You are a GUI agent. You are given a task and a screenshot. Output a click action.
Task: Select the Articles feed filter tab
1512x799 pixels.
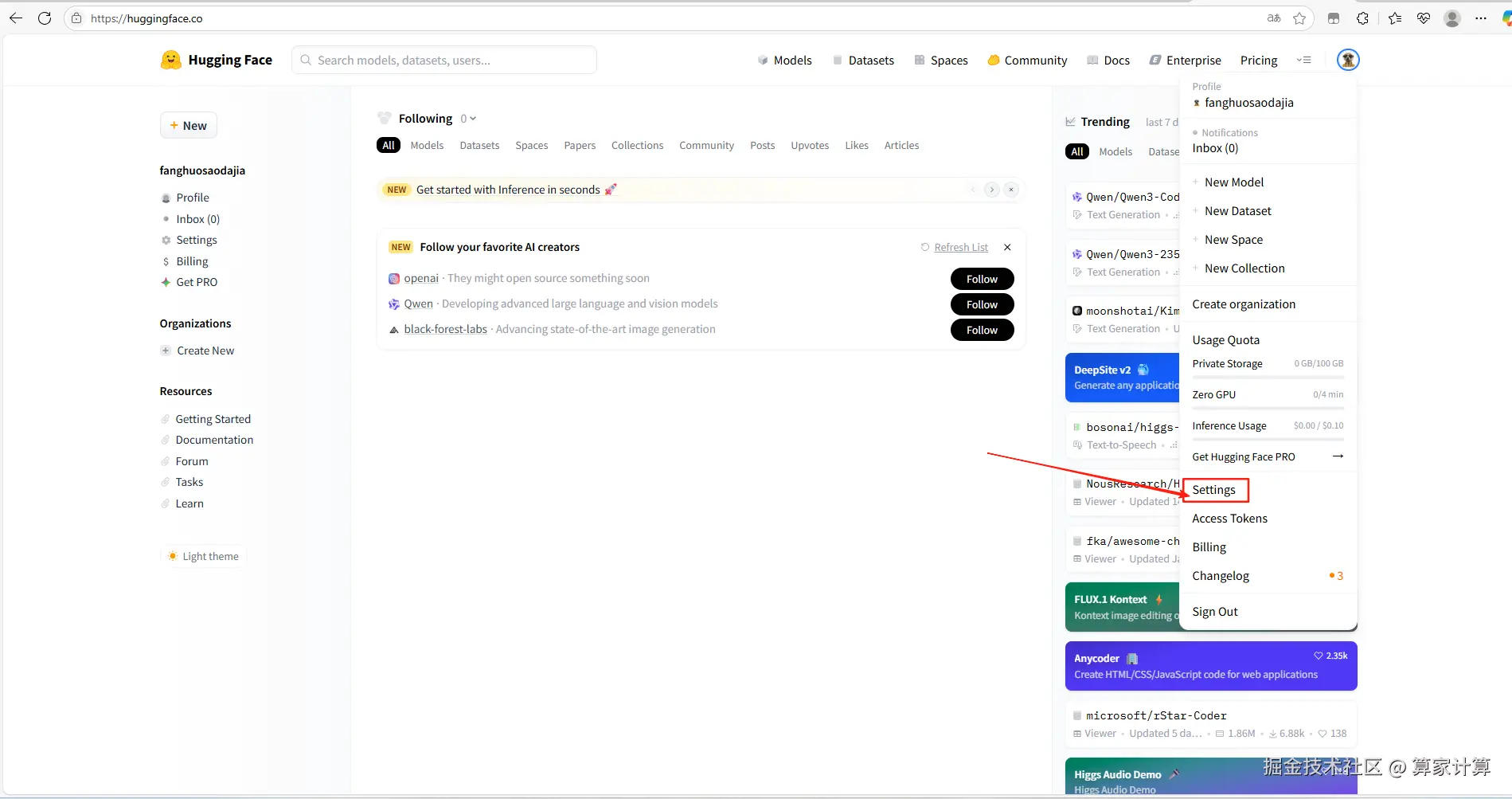tap(901, 145)
